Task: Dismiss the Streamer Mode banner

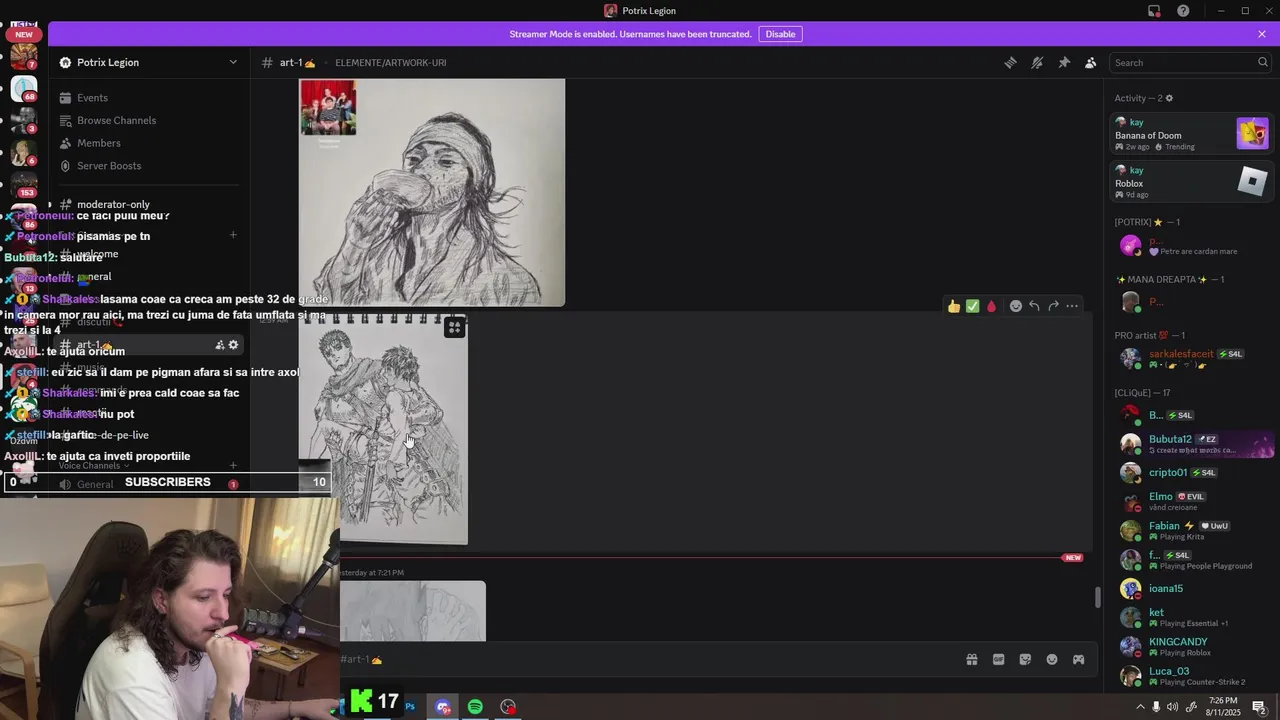Action: pyautogui.click(x=1262, y=34)
